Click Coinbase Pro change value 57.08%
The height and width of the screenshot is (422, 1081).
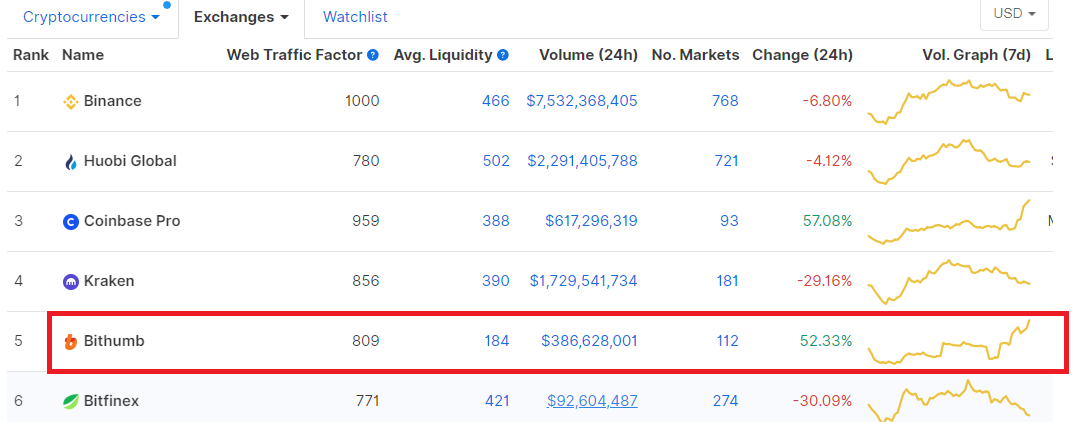[827, 221]
